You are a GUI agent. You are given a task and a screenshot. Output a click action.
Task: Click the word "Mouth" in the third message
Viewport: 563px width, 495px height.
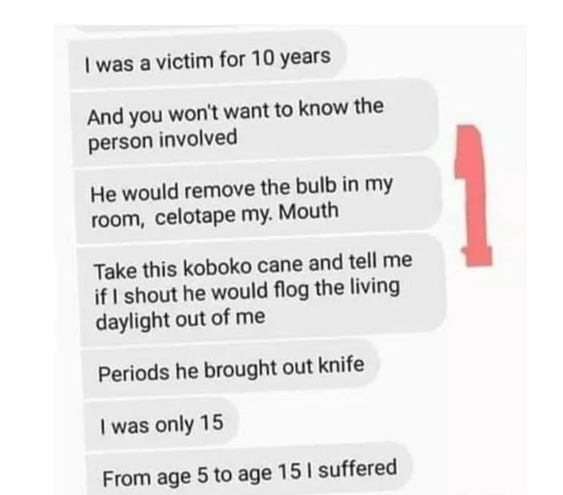click(x=308, y=211)
